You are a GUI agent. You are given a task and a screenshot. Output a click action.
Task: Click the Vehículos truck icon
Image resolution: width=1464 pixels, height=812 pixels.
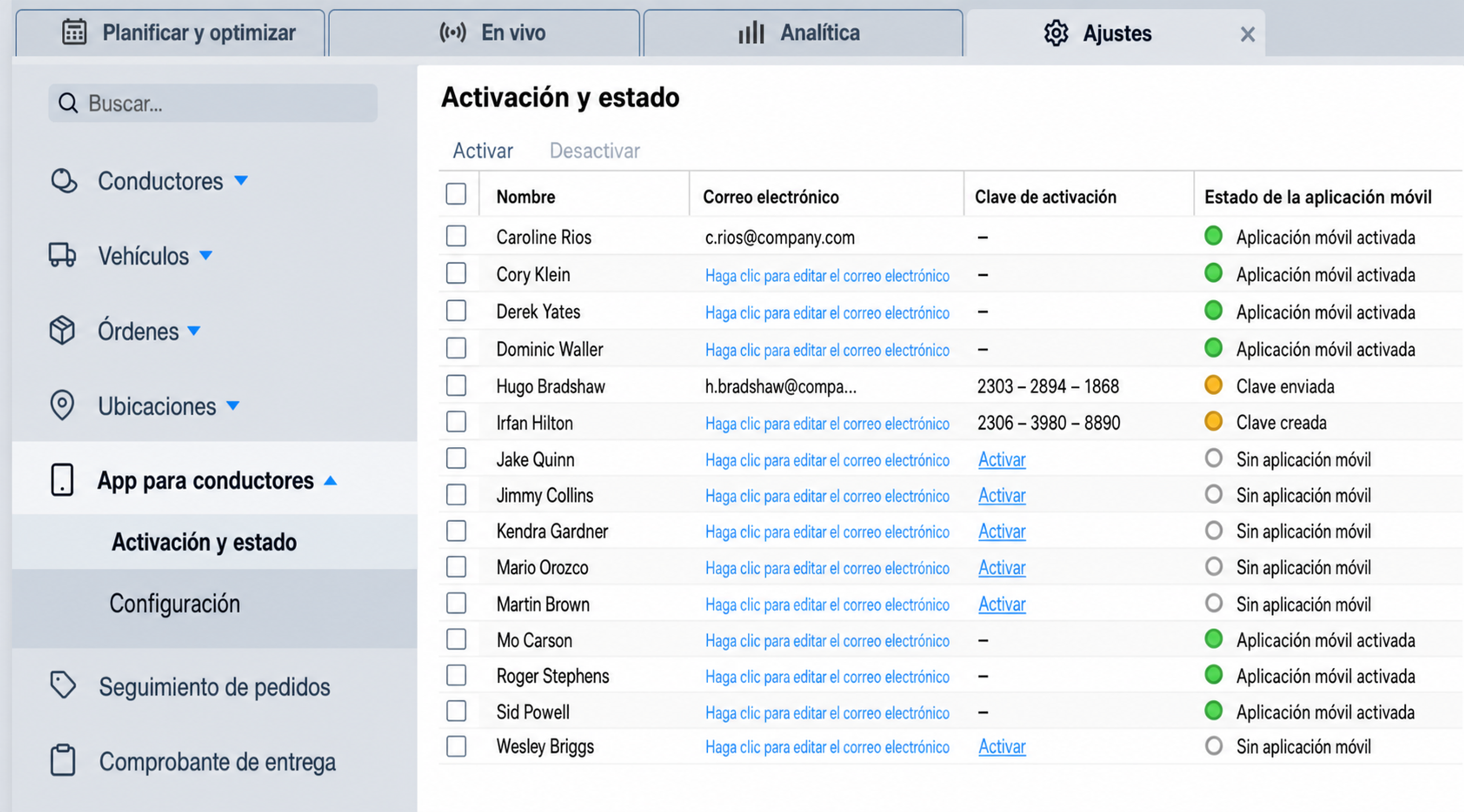[x=62, y=255]
